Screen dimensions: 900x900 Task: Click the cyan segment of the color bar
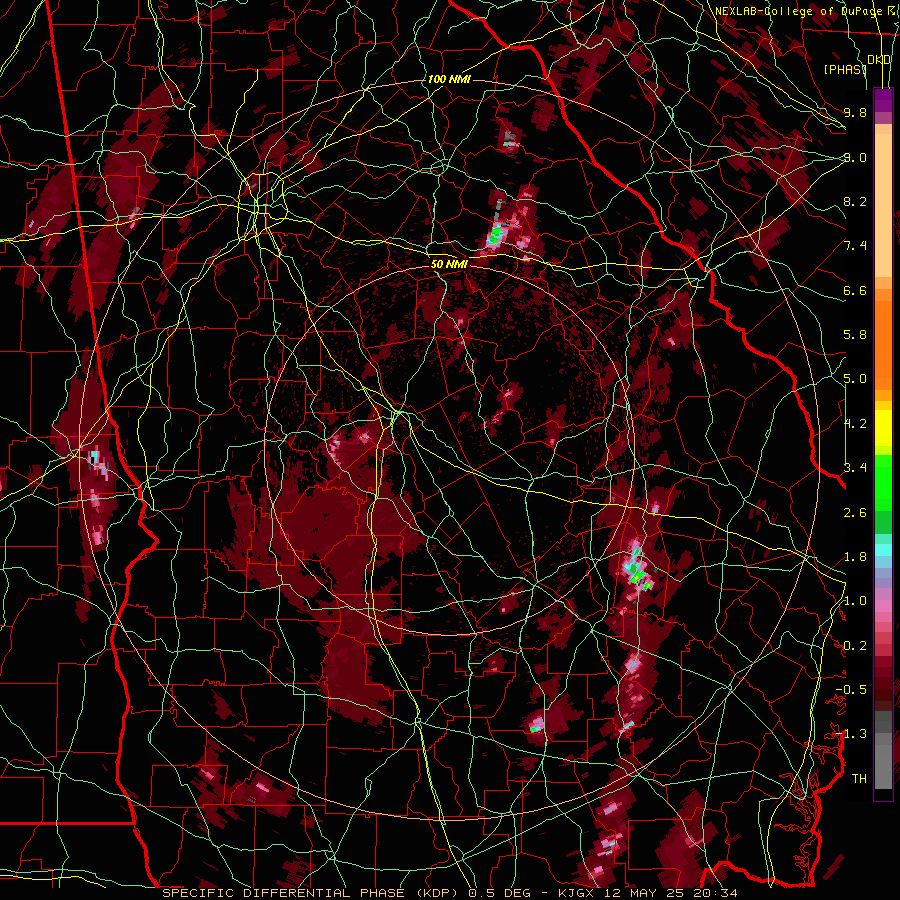[x=883, y=550]
